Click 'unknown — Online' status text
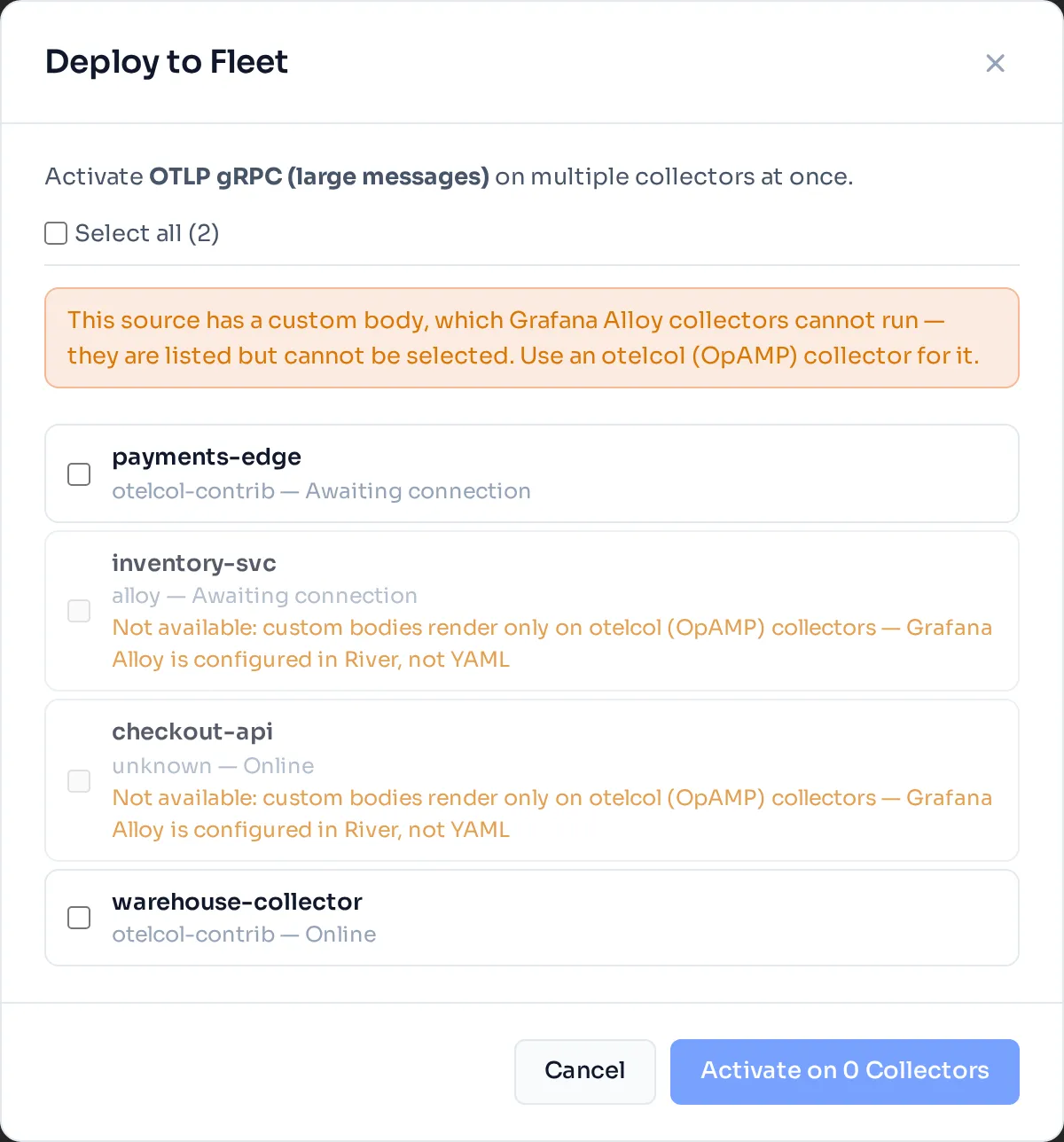 (x=213, y=766)
